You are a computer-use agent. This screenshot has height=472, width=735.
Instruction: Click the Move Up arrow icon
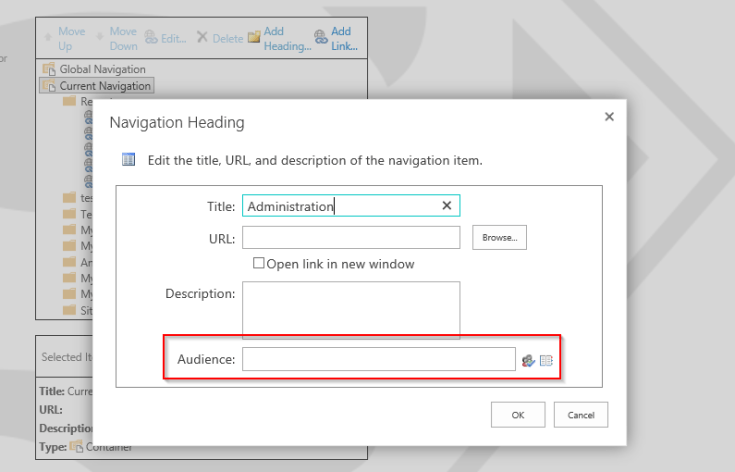tap(47, 38)
